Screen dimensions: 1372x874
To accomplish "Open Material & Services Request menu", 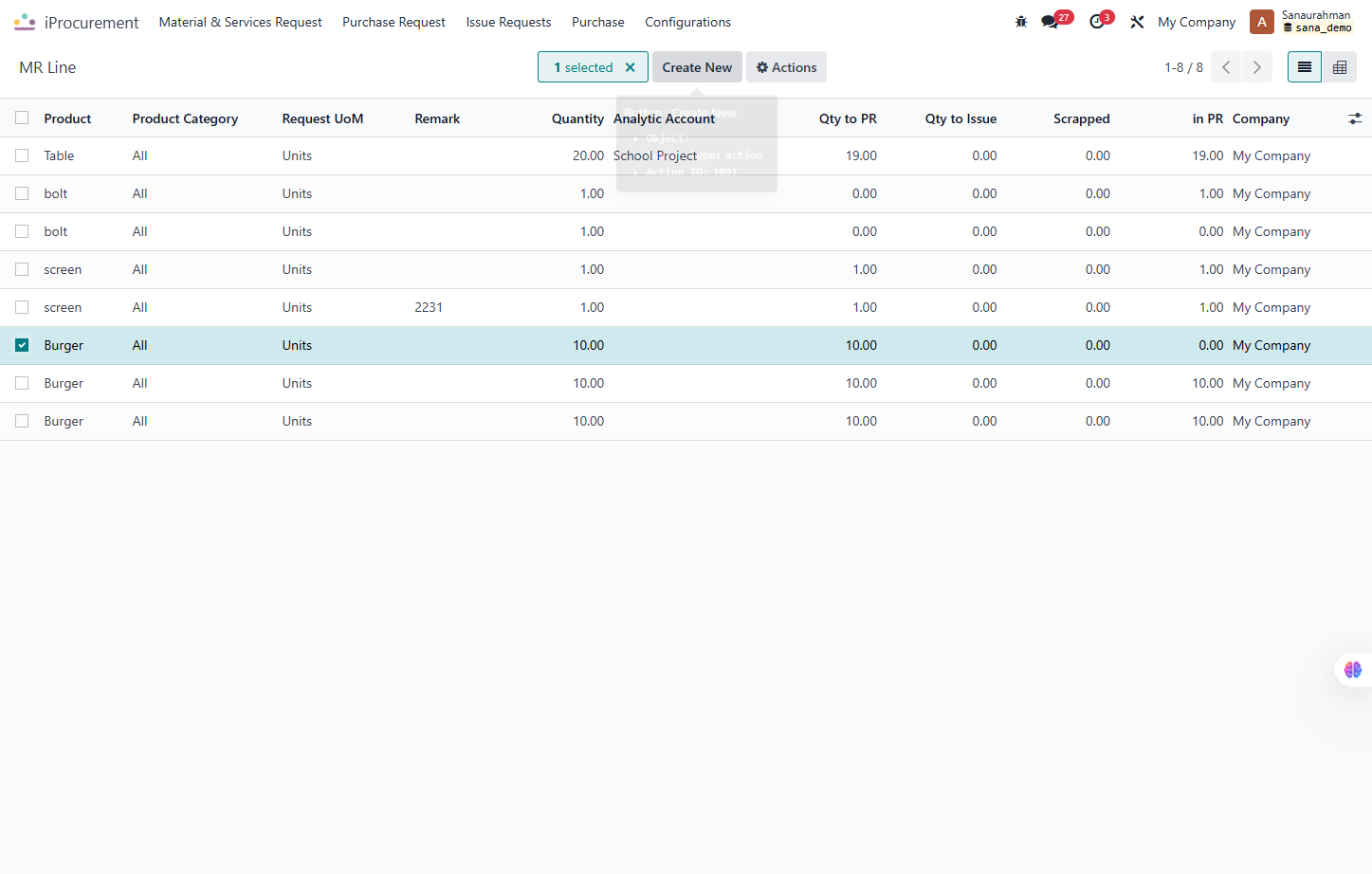I will click(240, 22).
